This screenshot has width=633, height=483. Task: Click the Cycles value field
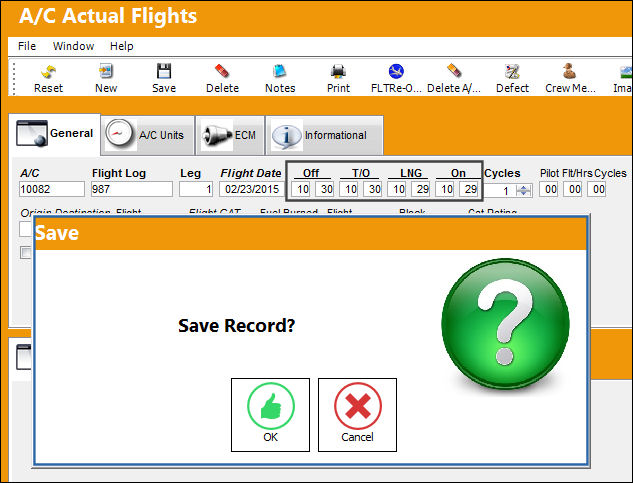pos(500,190)
